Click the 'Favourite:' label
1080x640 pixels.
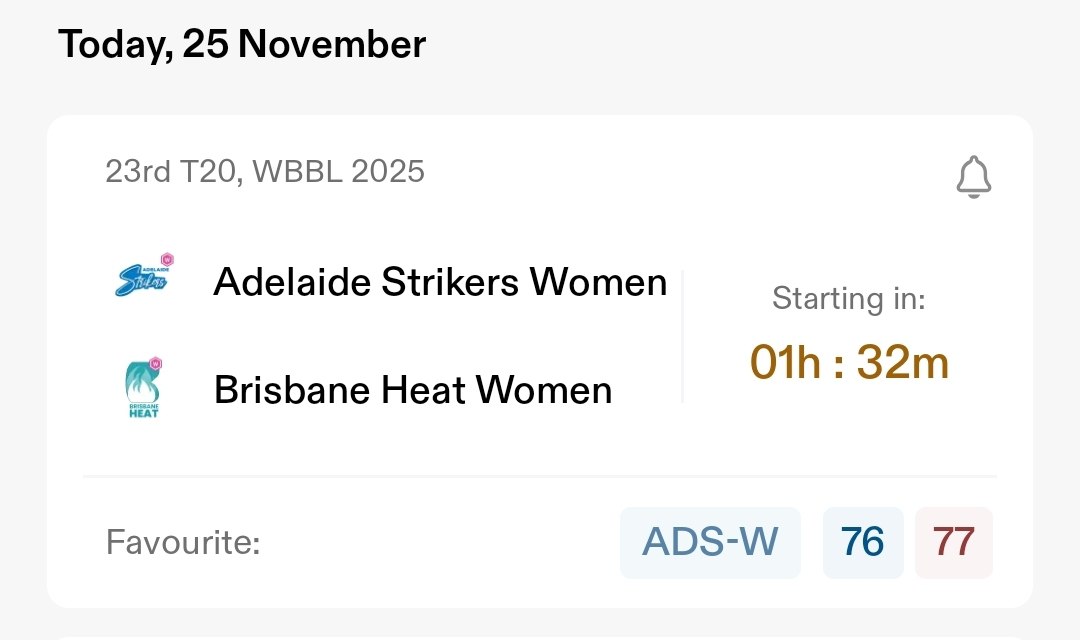pos(183,544)
